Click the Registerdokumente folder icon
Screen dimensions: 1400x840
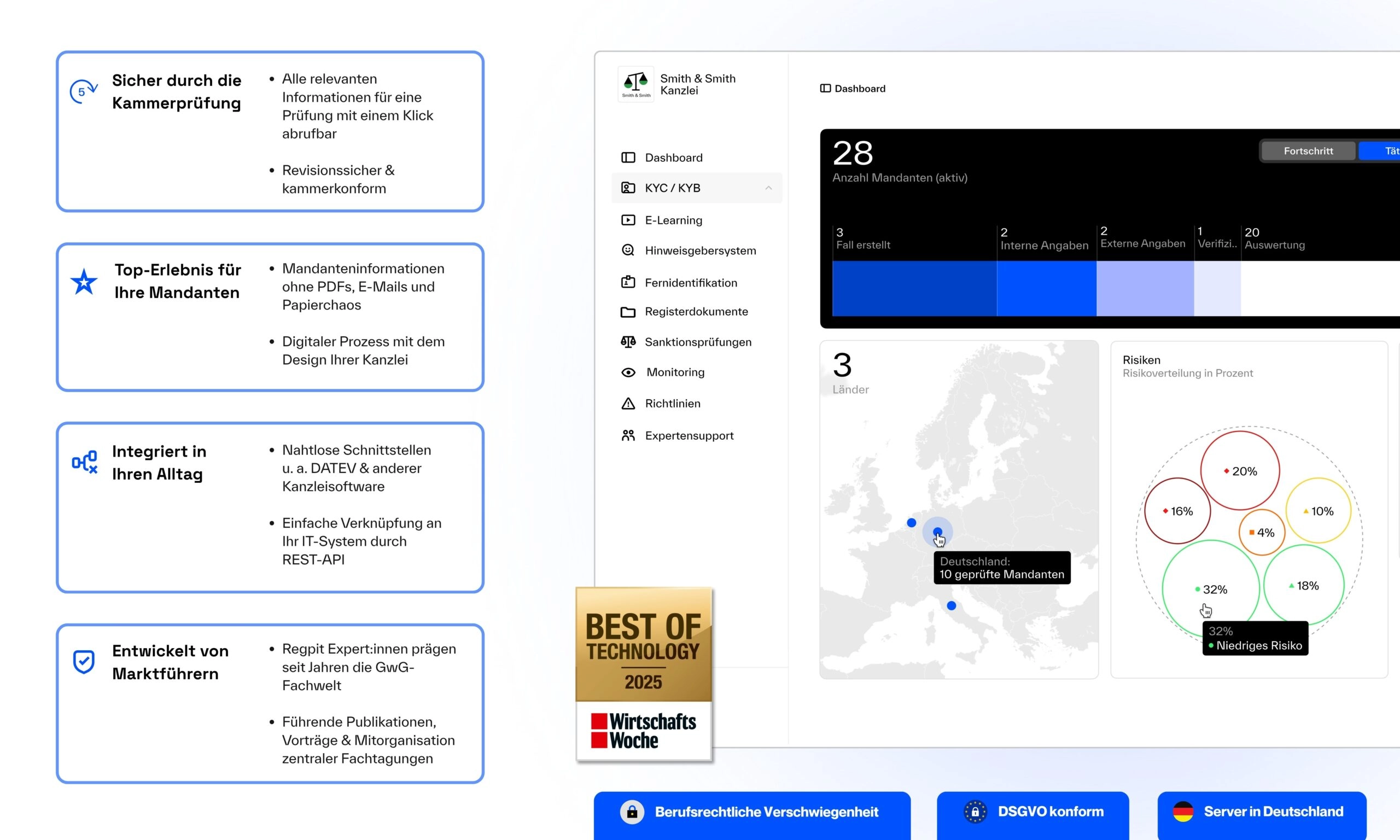tap(628, 312)
